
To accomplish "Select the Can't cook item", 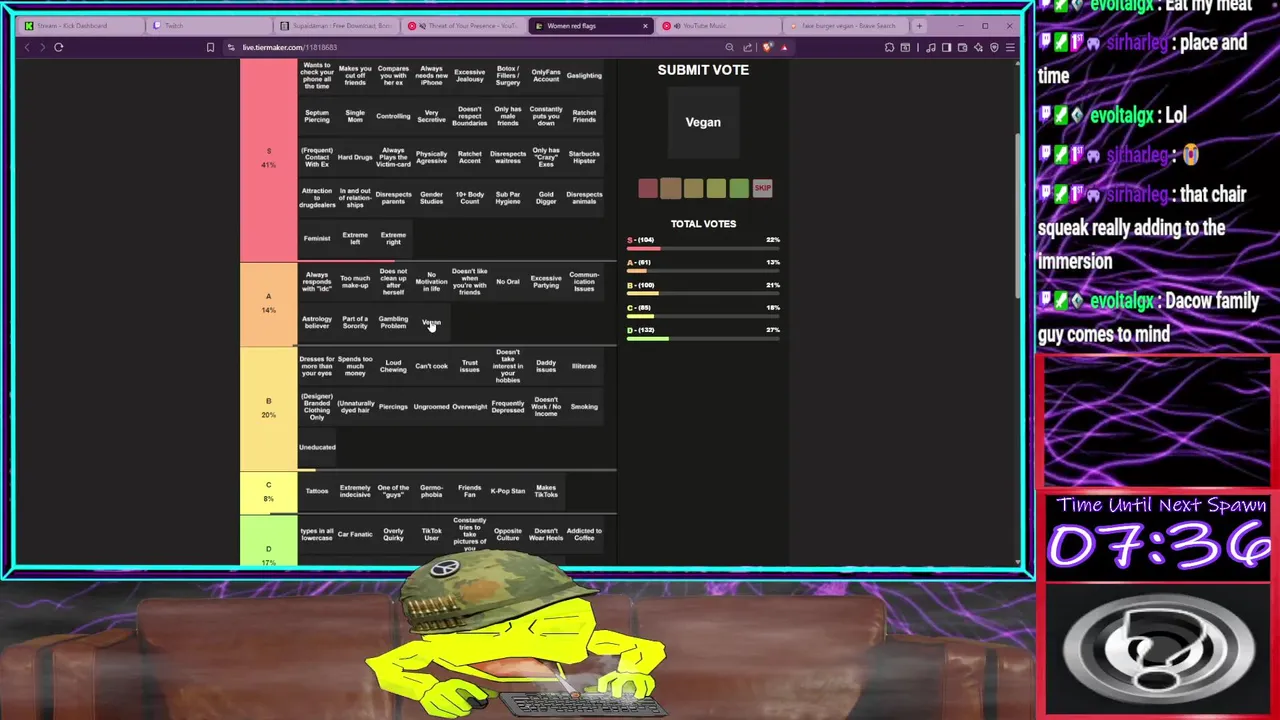I will tap(431, 366).
